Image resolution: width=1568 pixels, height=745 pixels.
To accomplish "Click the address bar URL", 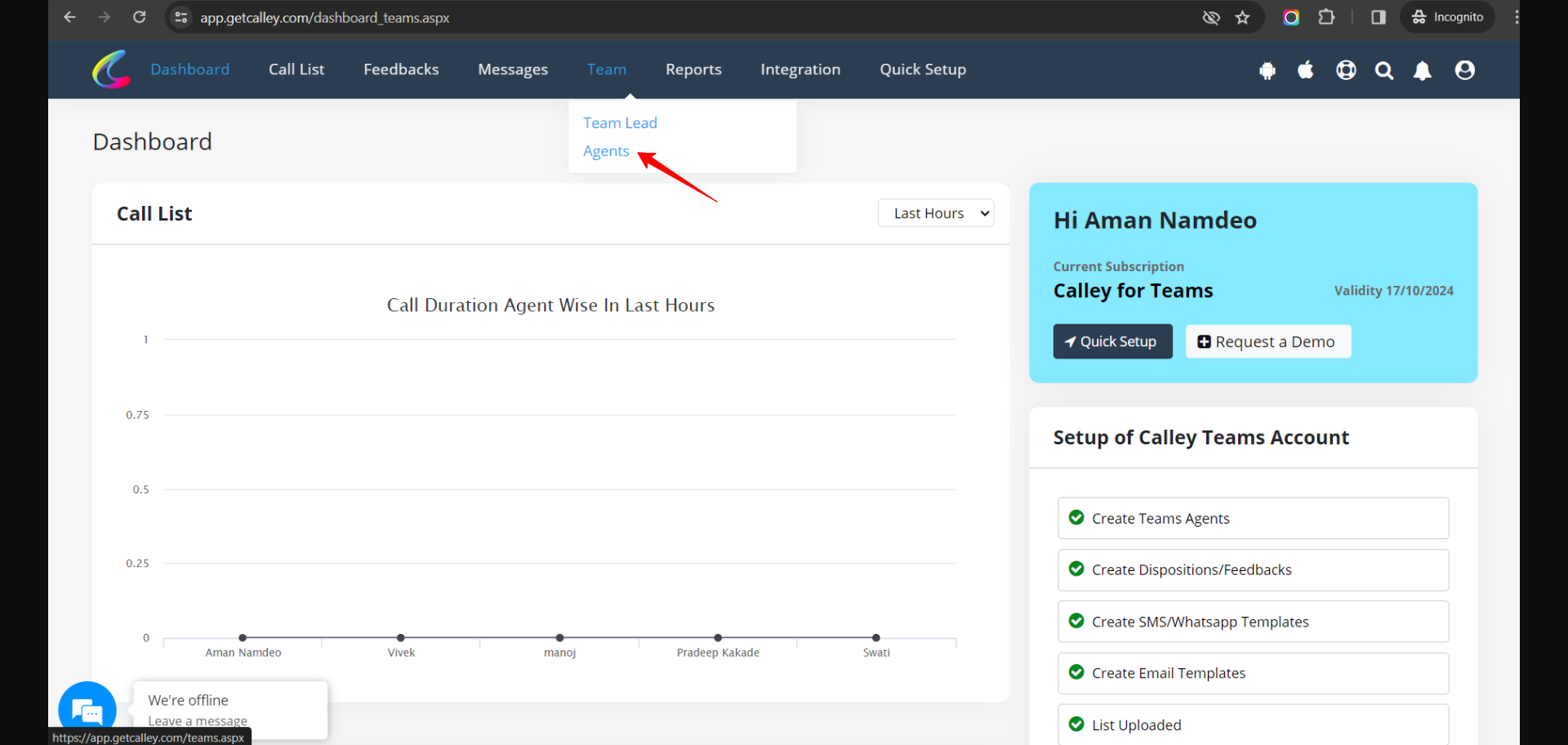I will 325,17.
